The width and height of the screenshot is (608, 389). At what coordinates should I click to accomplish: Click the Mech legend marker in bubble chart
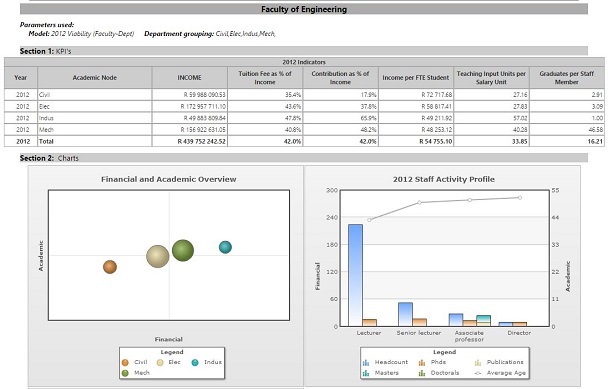click(125, 373)
